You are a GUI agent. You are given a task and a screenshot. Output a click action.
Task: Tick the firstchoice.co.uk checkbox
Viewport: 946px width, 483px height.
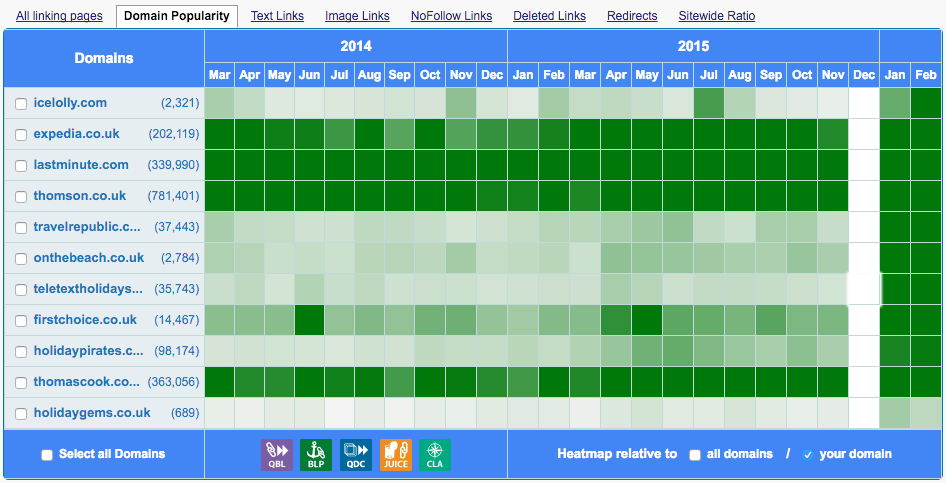21,321
